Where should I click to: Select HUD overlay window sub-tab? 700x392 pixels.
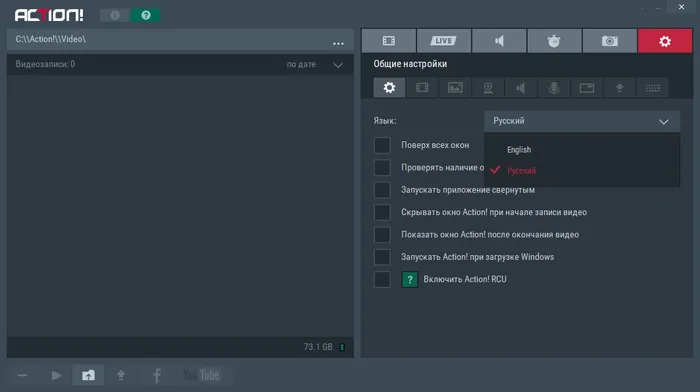click(x=587, y=88)
